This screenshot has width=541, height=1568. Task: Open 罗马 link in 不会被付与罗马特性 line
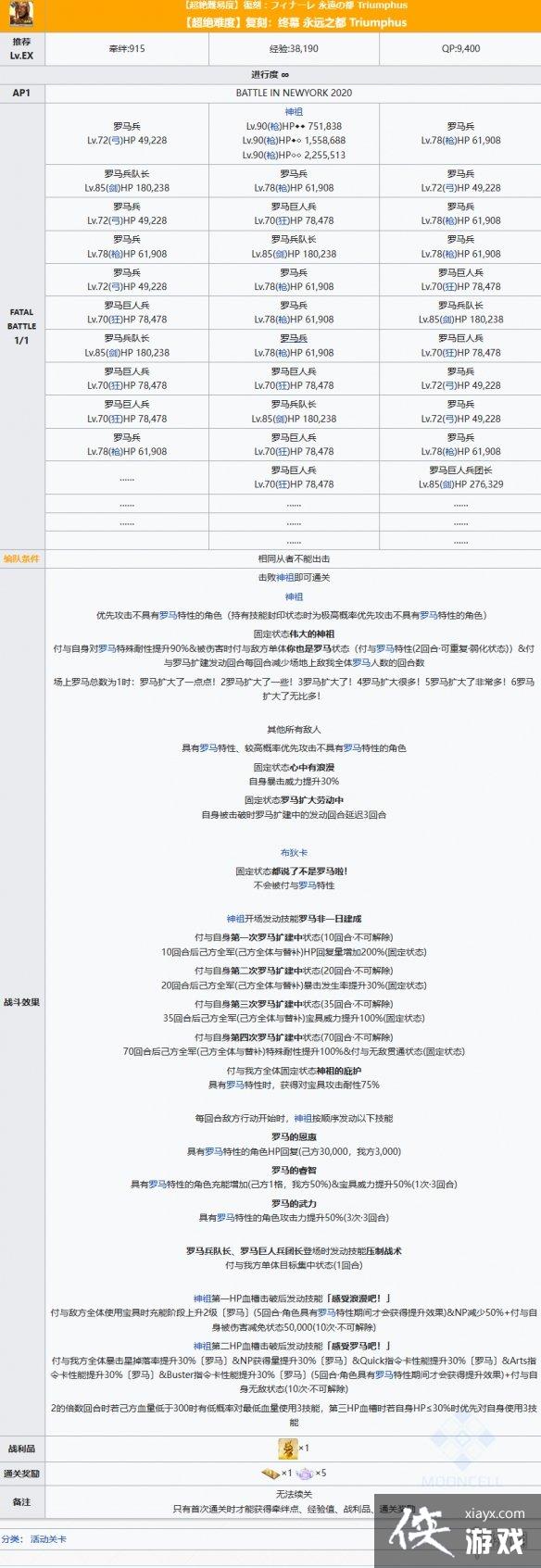click(308, 884)
